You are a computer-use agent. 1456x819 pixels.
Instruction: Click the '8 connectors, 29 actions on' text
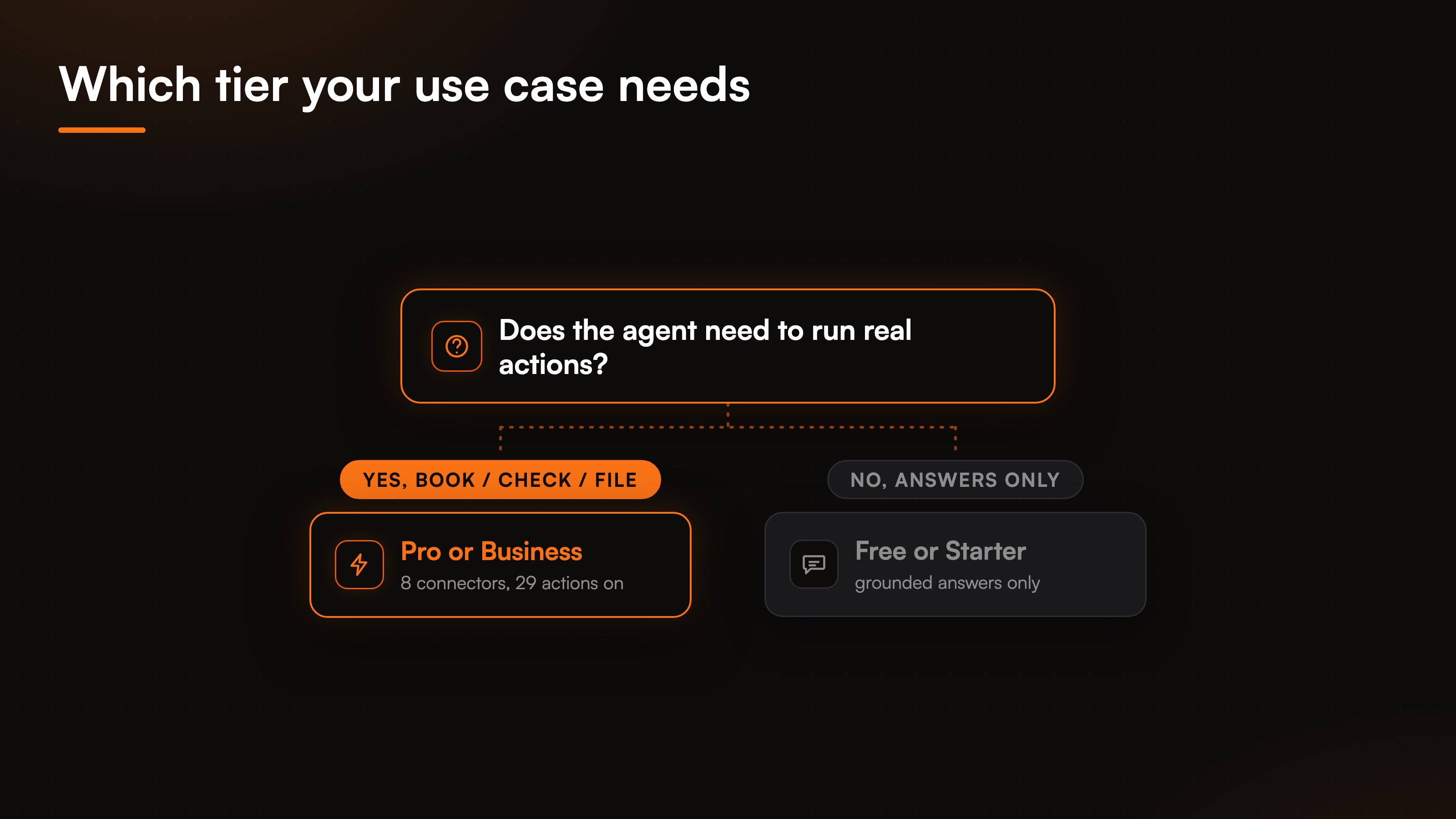(x=512, y=583)
